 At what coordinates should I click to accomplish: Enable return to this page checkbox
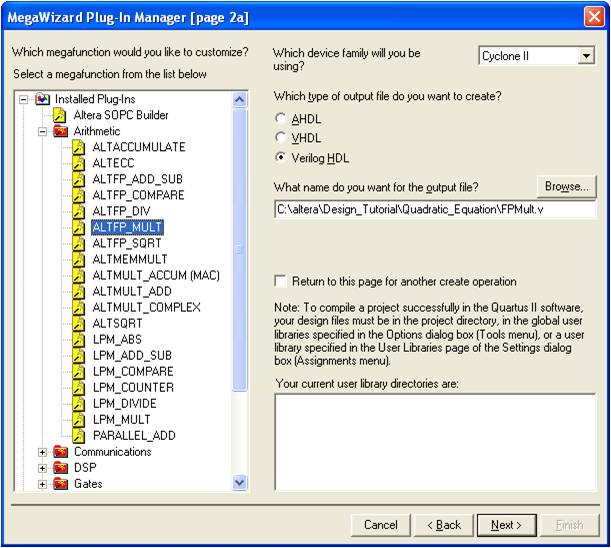tap(280, 281)
